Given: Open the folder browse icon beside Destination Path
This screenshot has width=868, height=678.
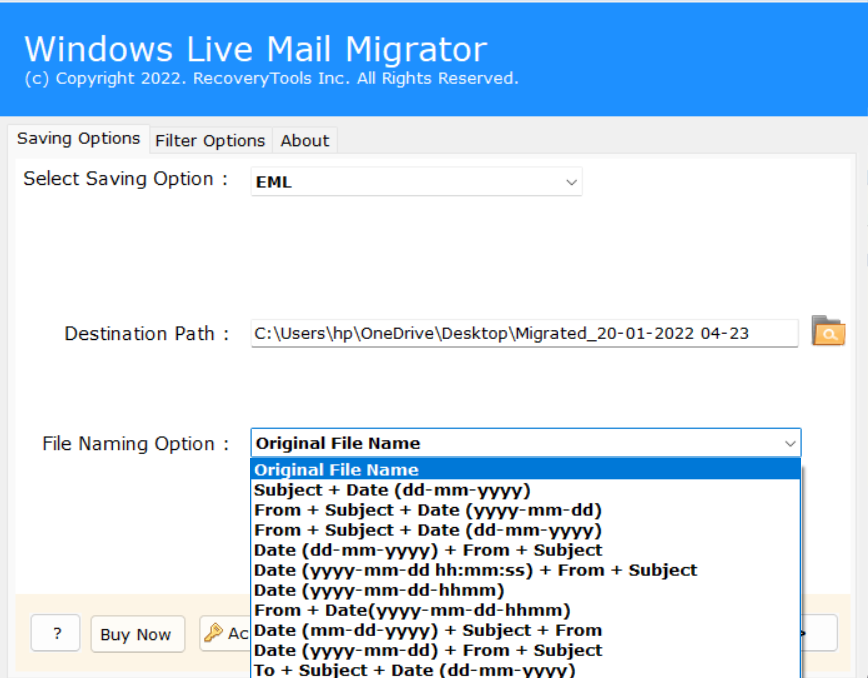Looking at the screenshot, I should 828,331.
